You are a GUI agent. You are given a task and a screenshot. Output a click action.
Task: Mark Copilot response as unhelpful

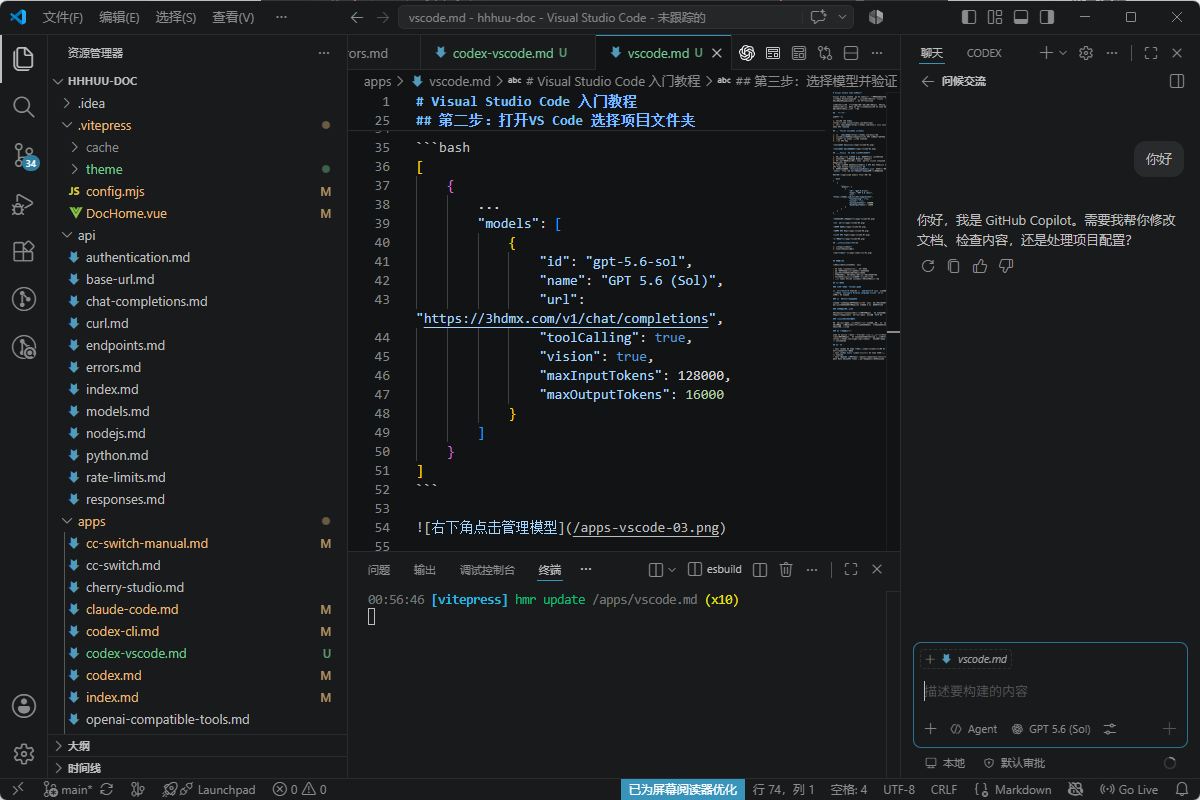1006,266
